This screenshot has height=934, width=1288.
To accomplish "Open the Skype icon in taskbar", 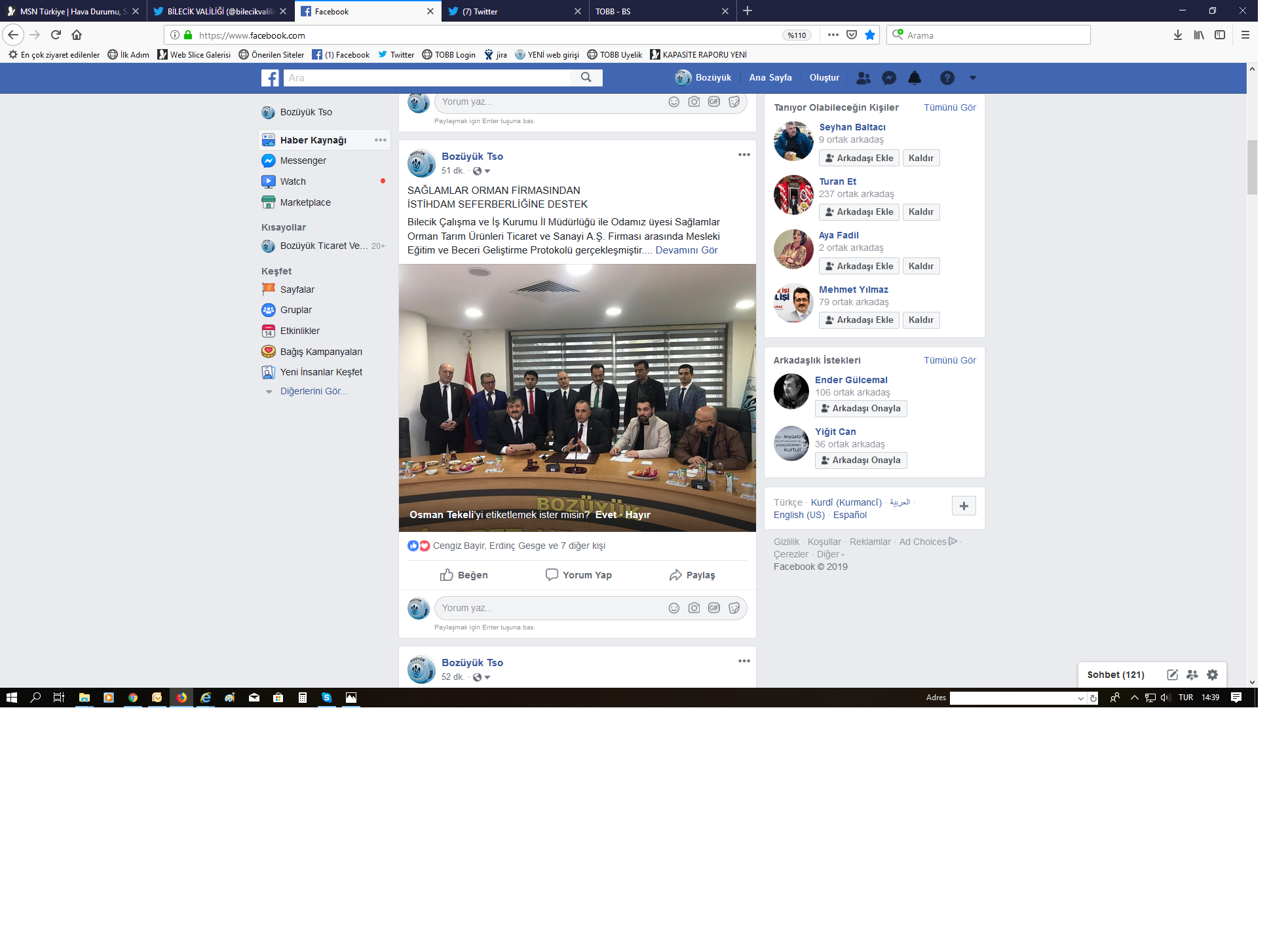I will tap(327, 698).
